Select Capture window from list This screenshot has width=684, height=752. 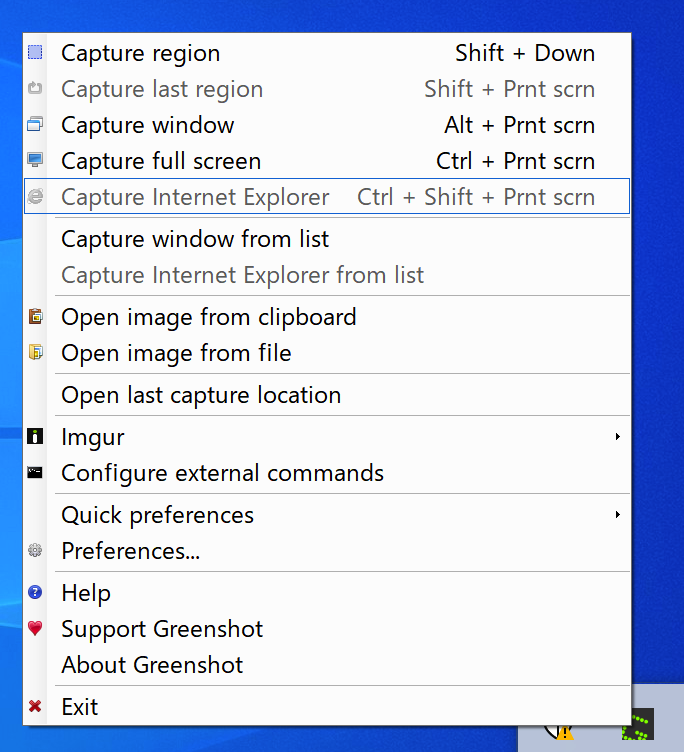click(x=195, y=239)
